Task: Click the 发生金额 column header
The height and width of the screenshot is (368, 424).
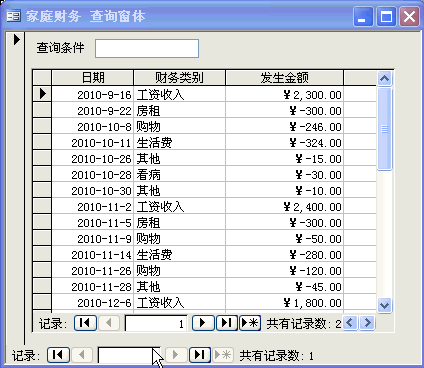Action: tap(284, 78)
